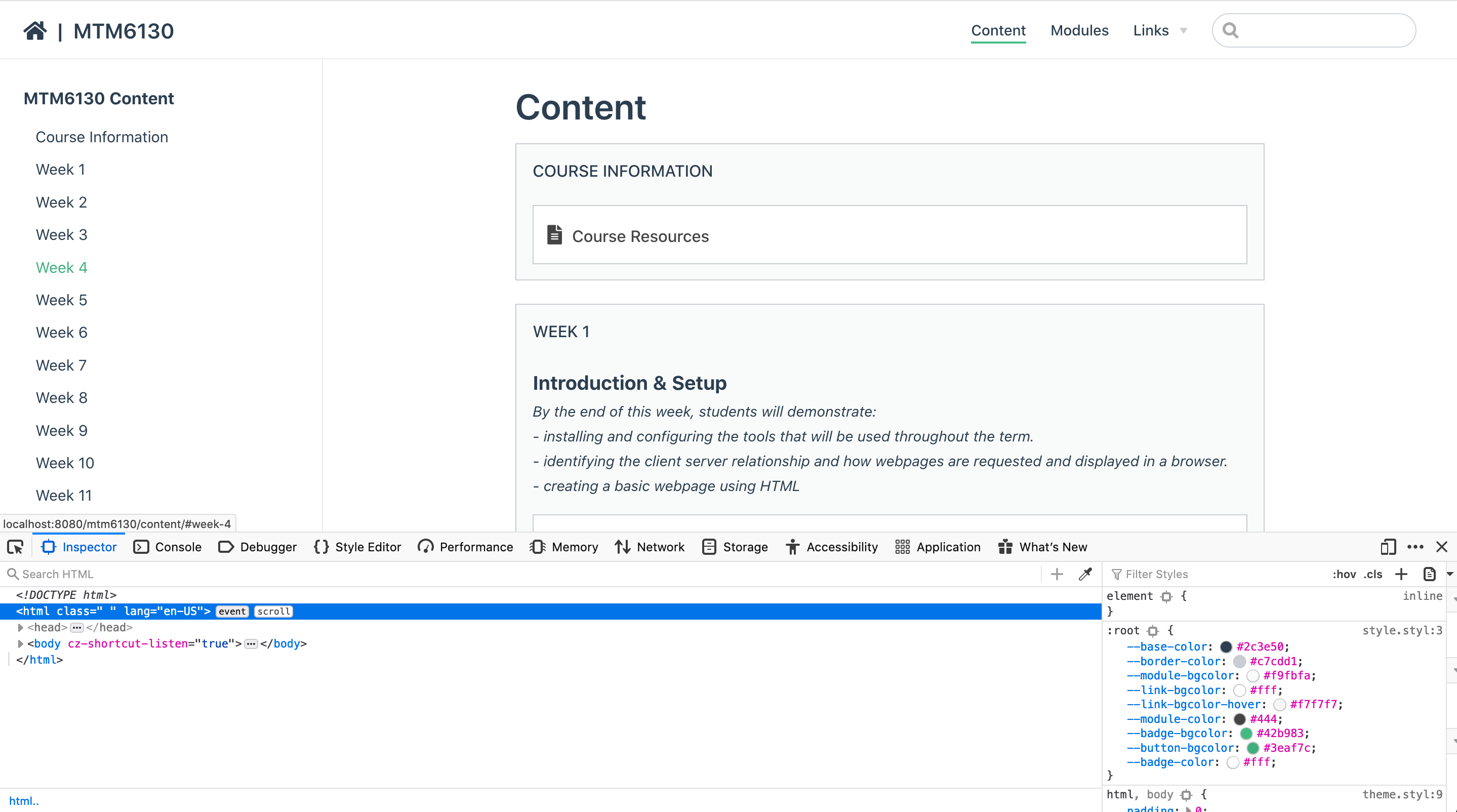1457x812 pixels.
Task: Open Course Information sidebar link
Action: (102, 137)
